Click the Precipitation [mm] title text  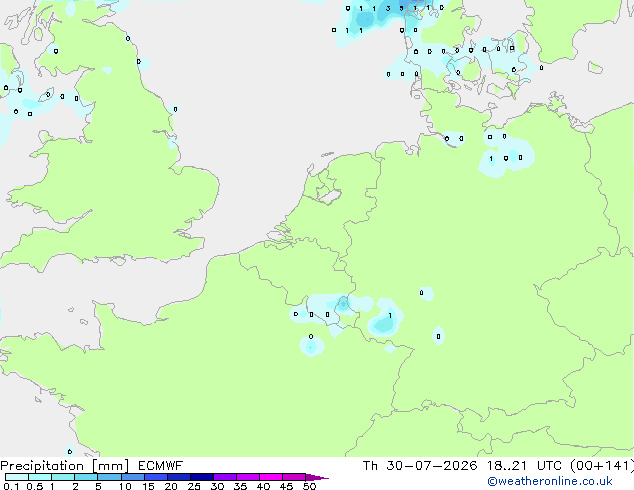click(65, 466)
